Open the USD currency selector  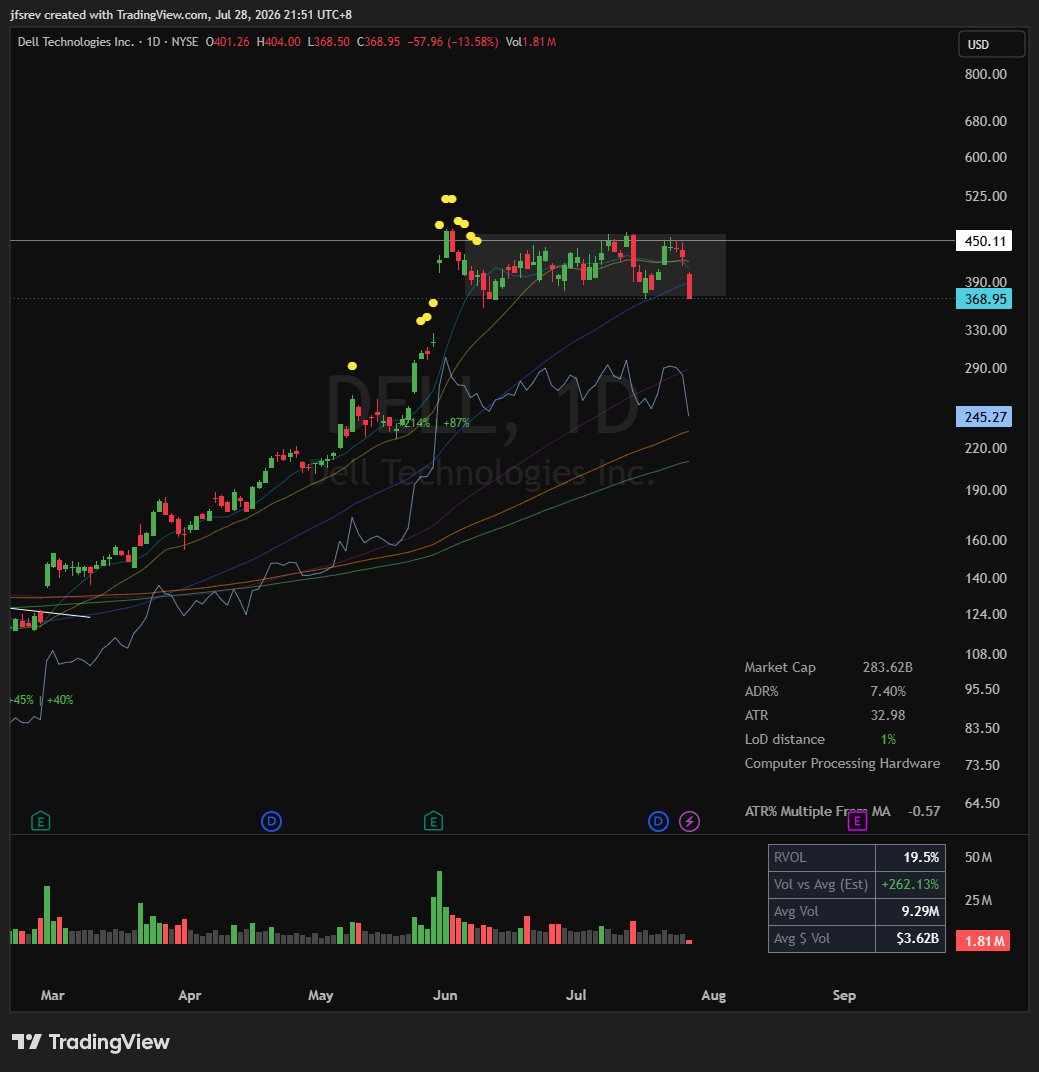[991, 44]
